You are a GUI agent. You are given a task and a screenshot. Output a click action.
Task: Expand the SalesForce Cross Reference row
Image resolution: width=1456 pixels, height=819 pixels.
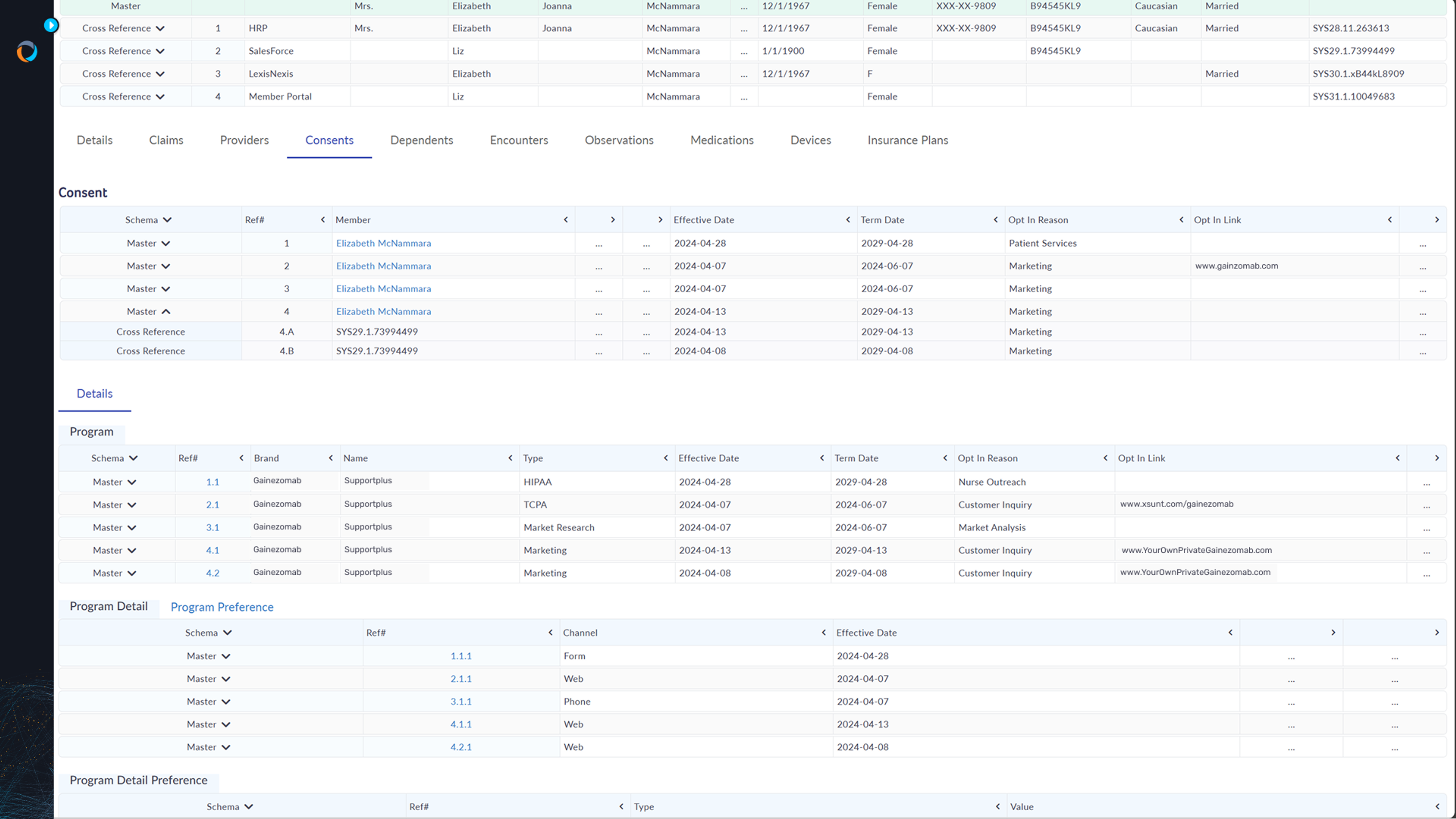[160, 51]
